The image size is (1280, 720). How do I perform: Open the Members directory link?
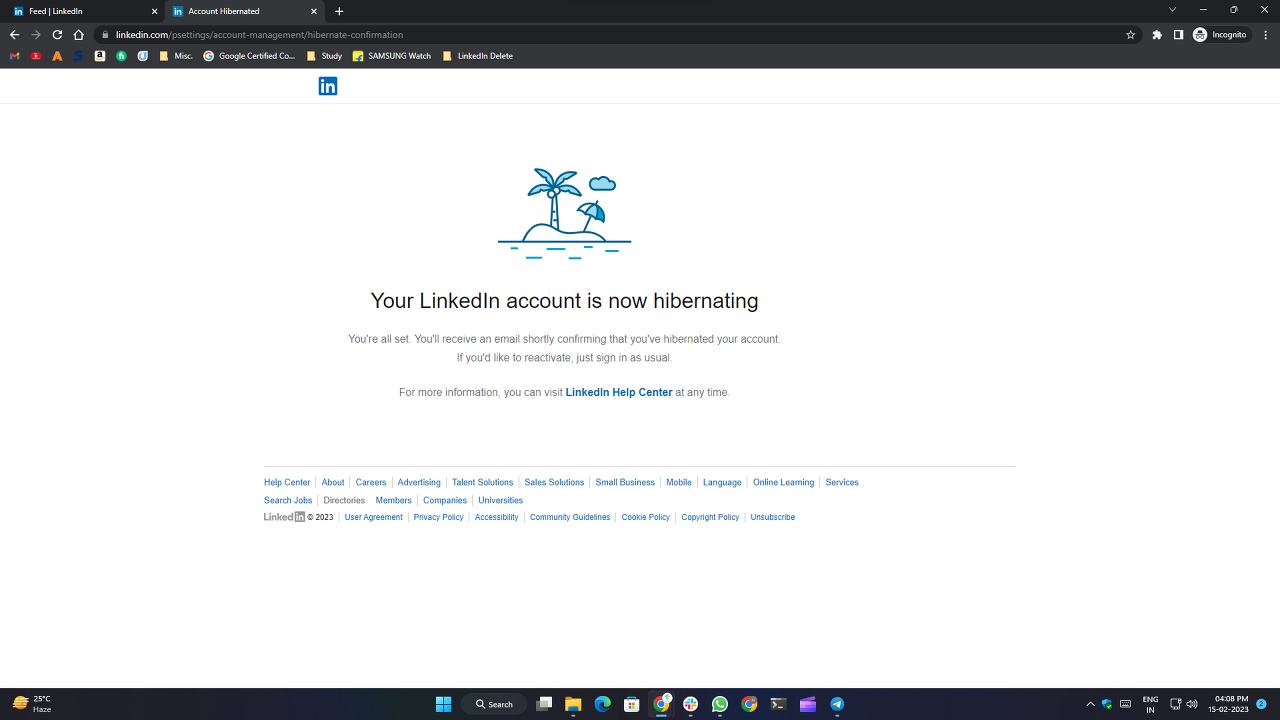tap(393, 500)
